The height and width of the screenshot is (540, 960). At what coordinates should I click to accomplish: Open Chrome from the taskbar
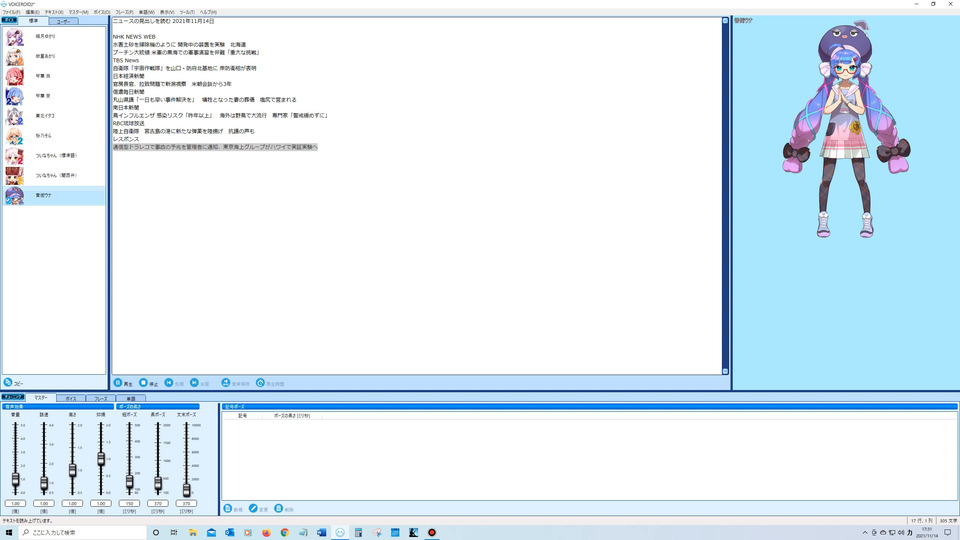click(285, 533)
